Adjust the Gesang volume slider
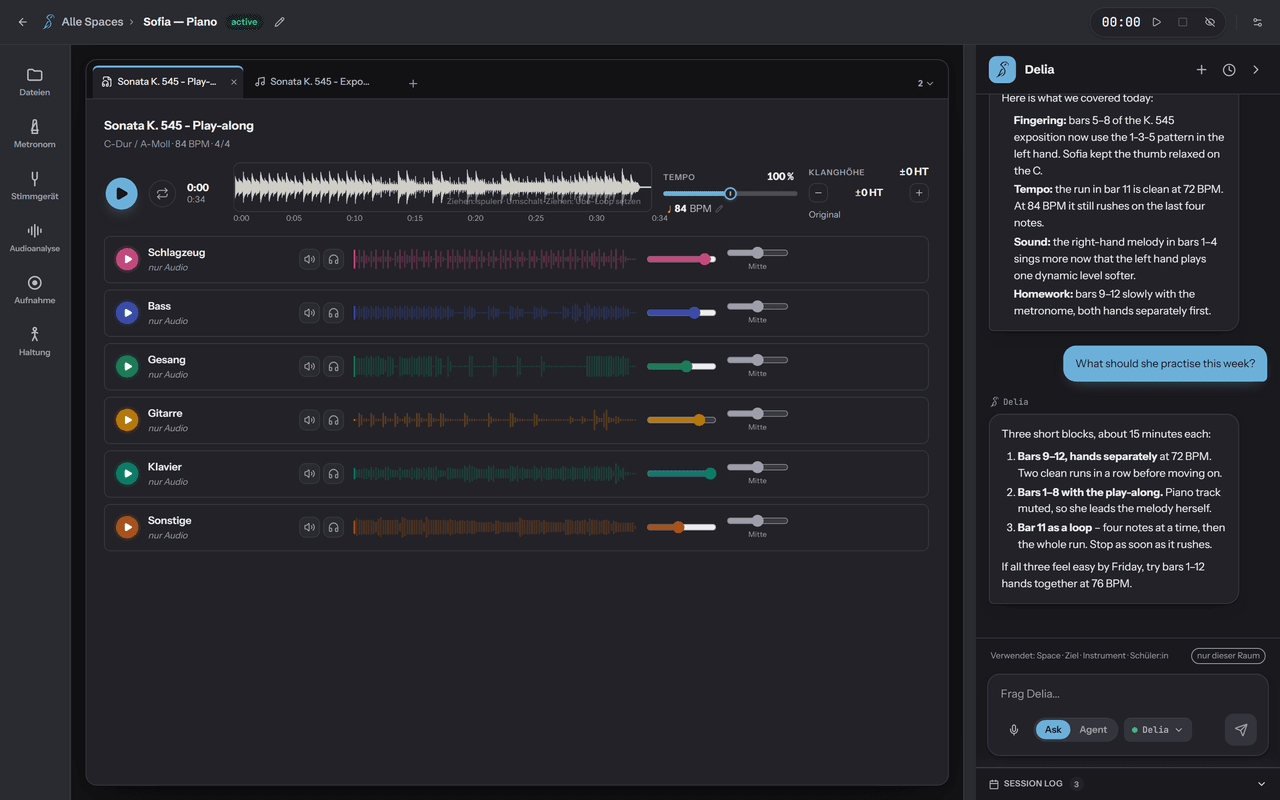The height and width of the screenshot is (800, 1280). point(681,366)
